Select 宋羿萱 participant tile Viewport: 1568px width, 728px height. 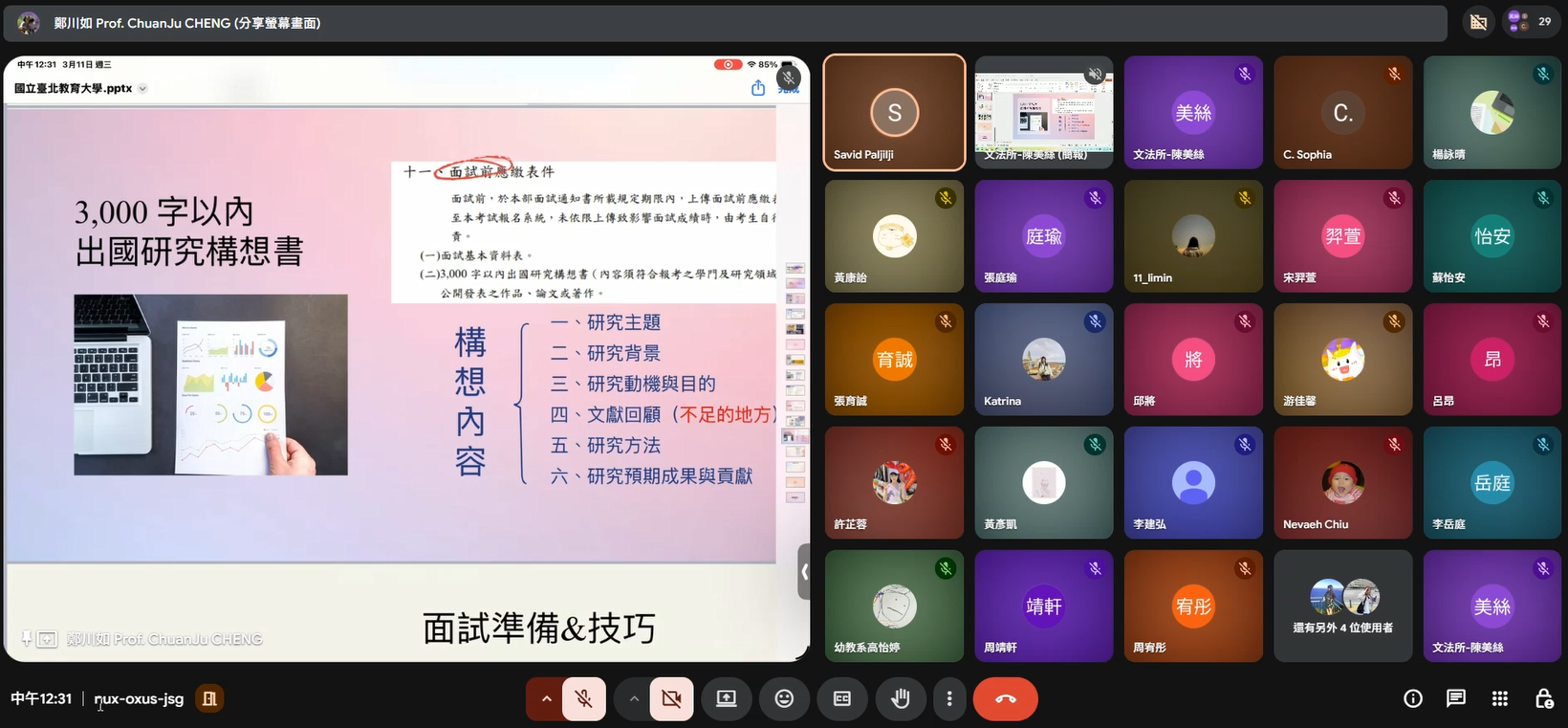click(x=1342, y=235)
